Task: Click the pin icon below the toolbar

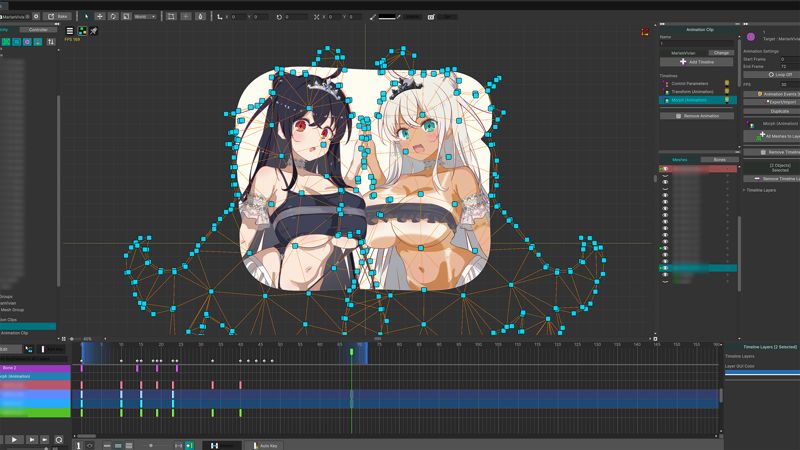Action: [93, 31]
